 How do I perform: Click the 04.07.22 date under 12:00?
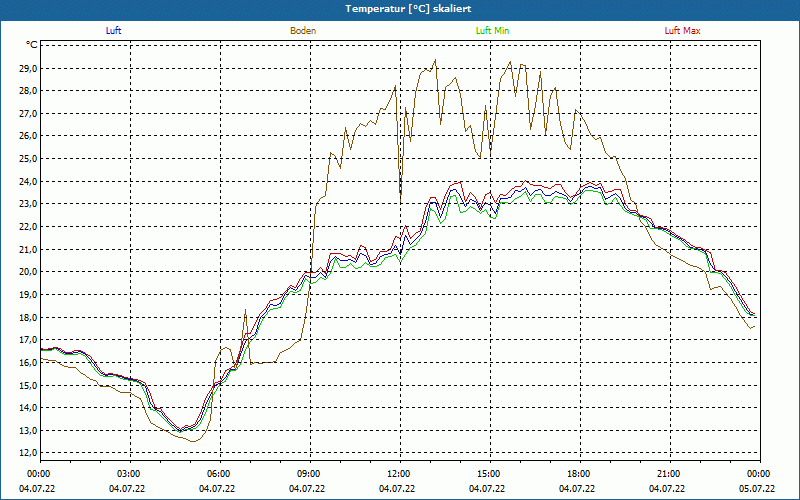pyautogui.click(x=397, y=489)
